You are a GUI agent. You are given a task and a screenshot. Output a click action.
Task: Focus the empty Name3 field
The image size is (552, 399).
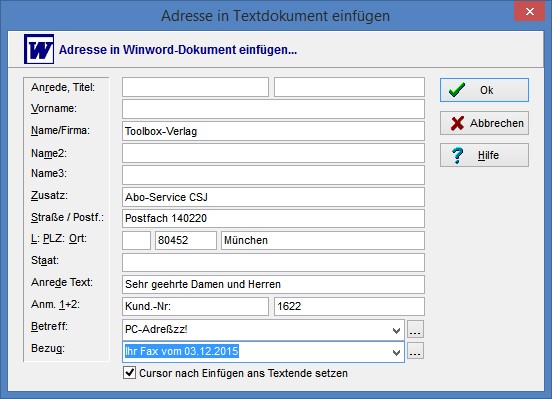pos(273,175)
